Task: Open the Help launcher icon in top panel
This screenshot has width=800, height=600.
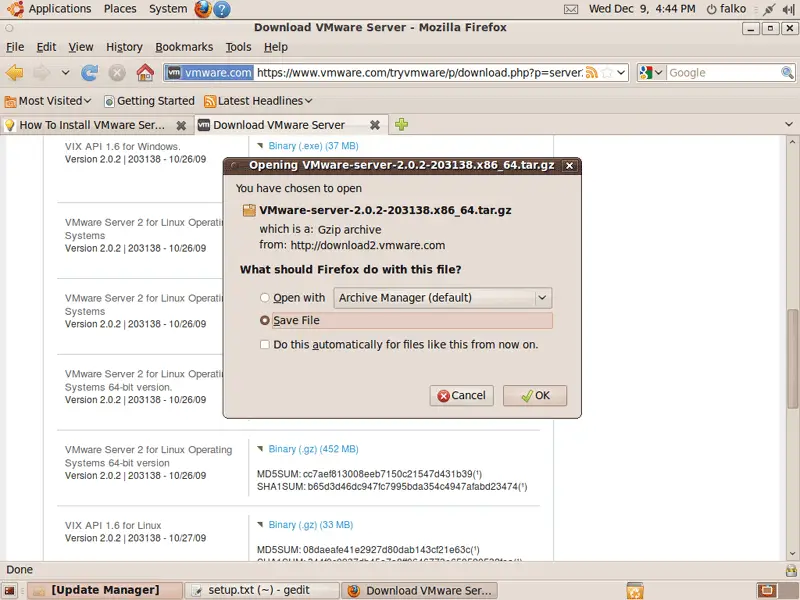Action: (221, 9)
